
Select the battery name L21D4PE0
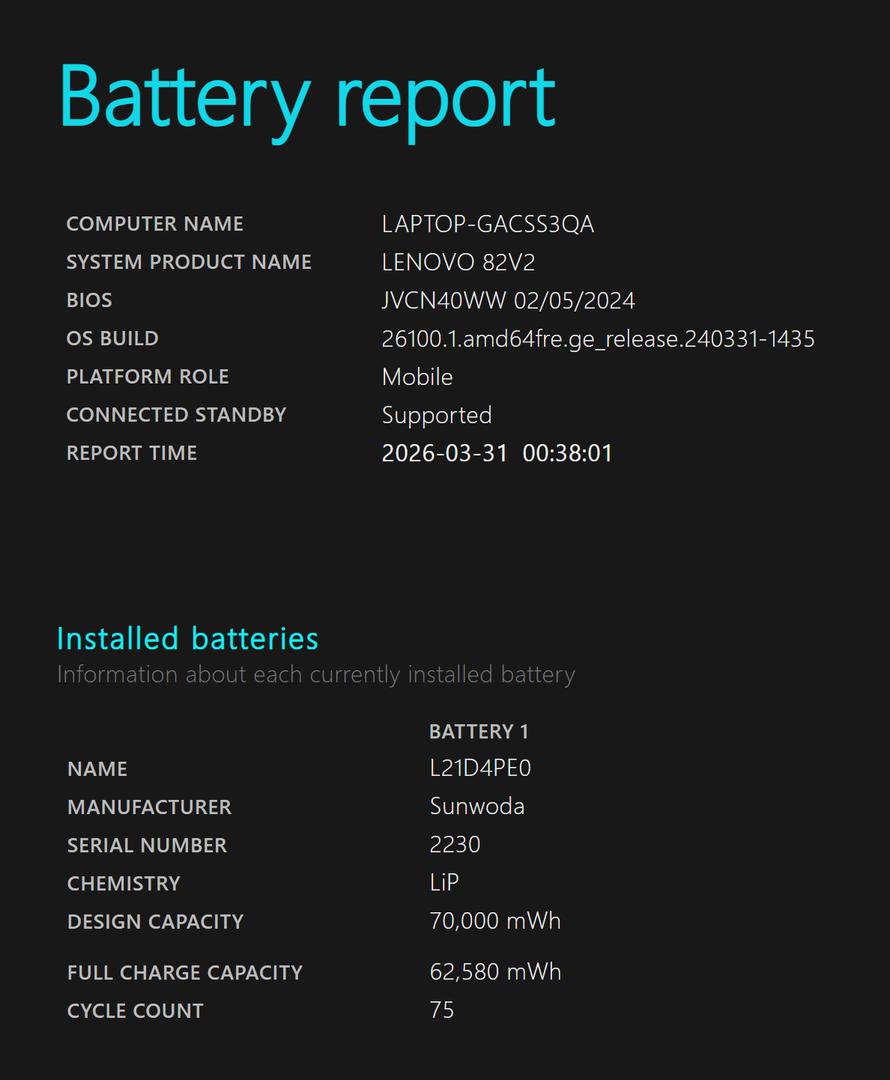(480, 769)
